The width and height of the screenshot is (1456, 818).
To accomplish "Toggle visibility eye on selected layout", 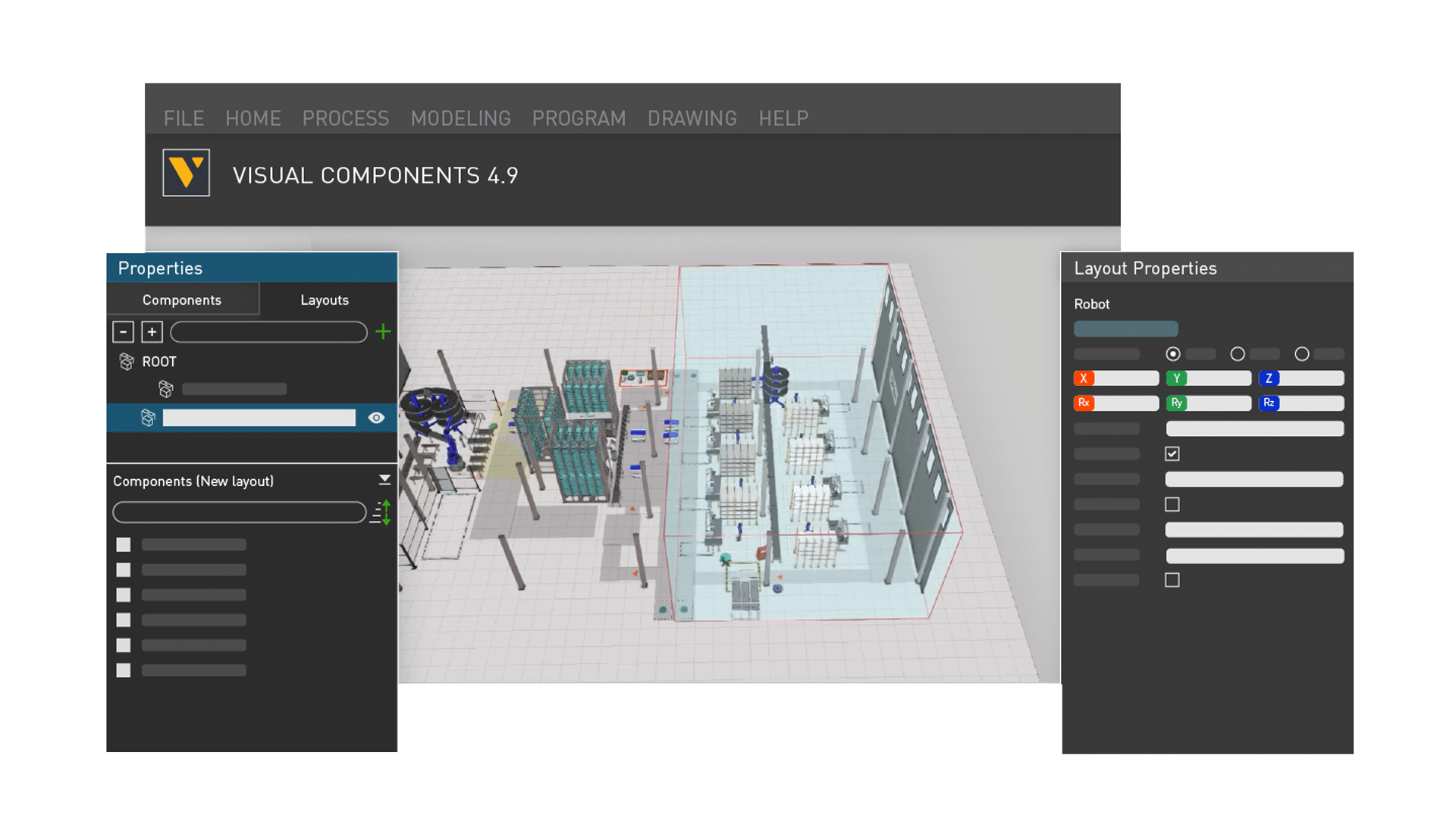I will [376, 418].
